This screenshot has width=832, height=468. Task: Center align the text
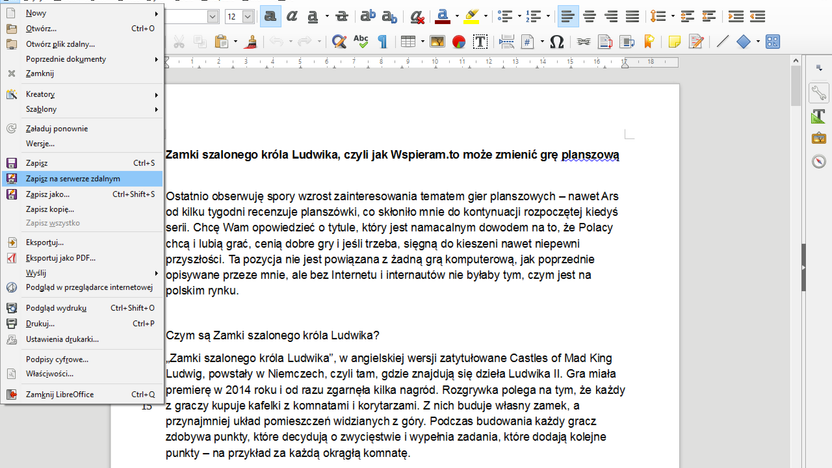[x=590, y=16]
